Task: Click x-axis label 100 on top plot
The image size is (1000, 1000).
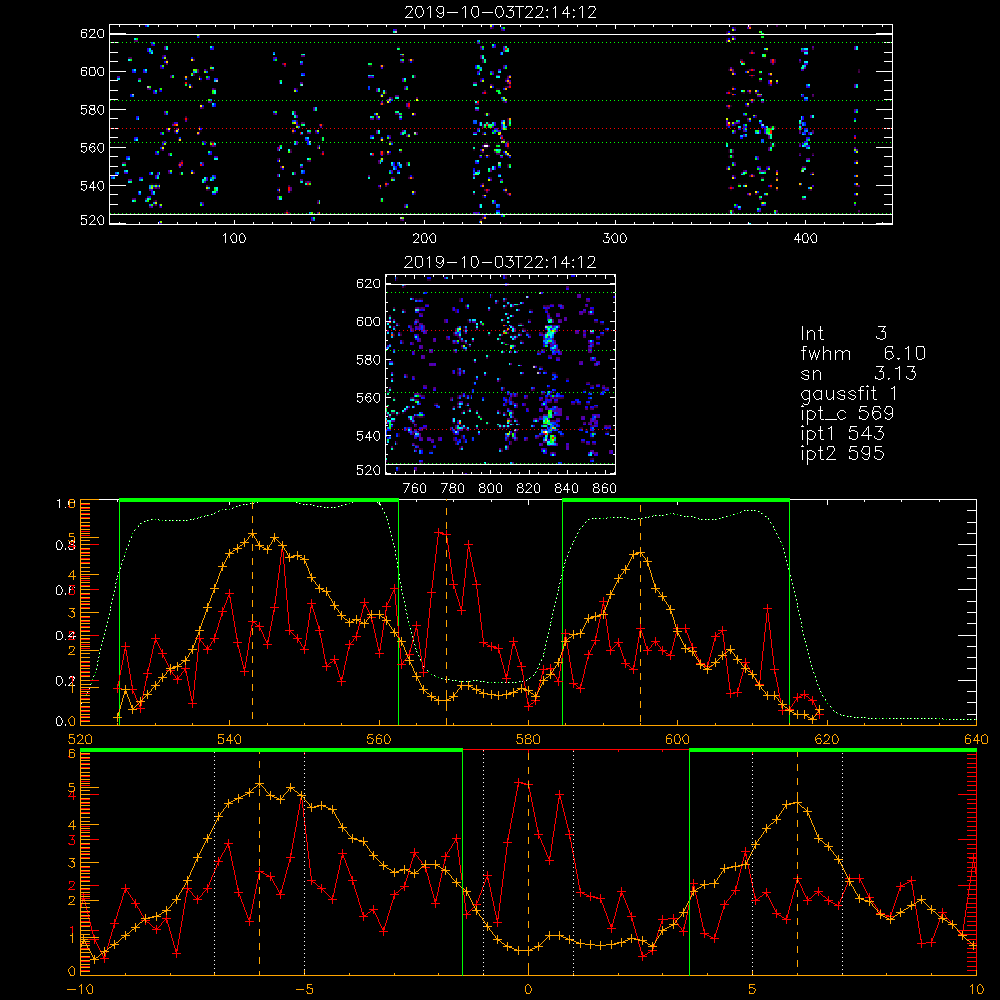Action: 234,238
